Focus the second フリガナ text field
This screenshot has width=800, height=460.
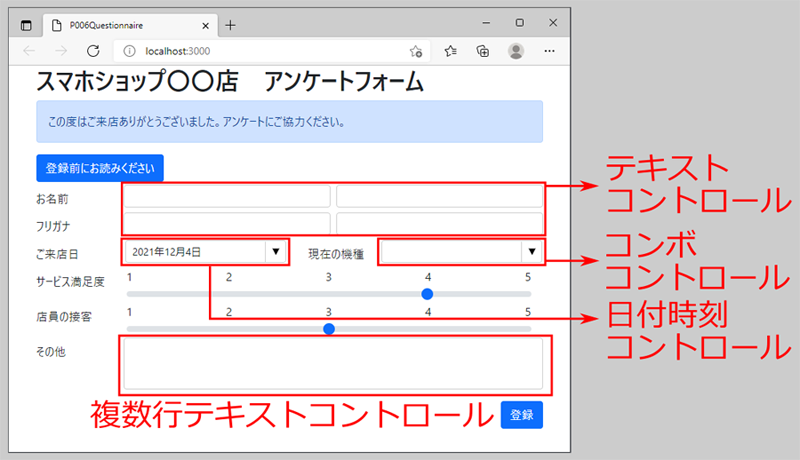[439, 223]
